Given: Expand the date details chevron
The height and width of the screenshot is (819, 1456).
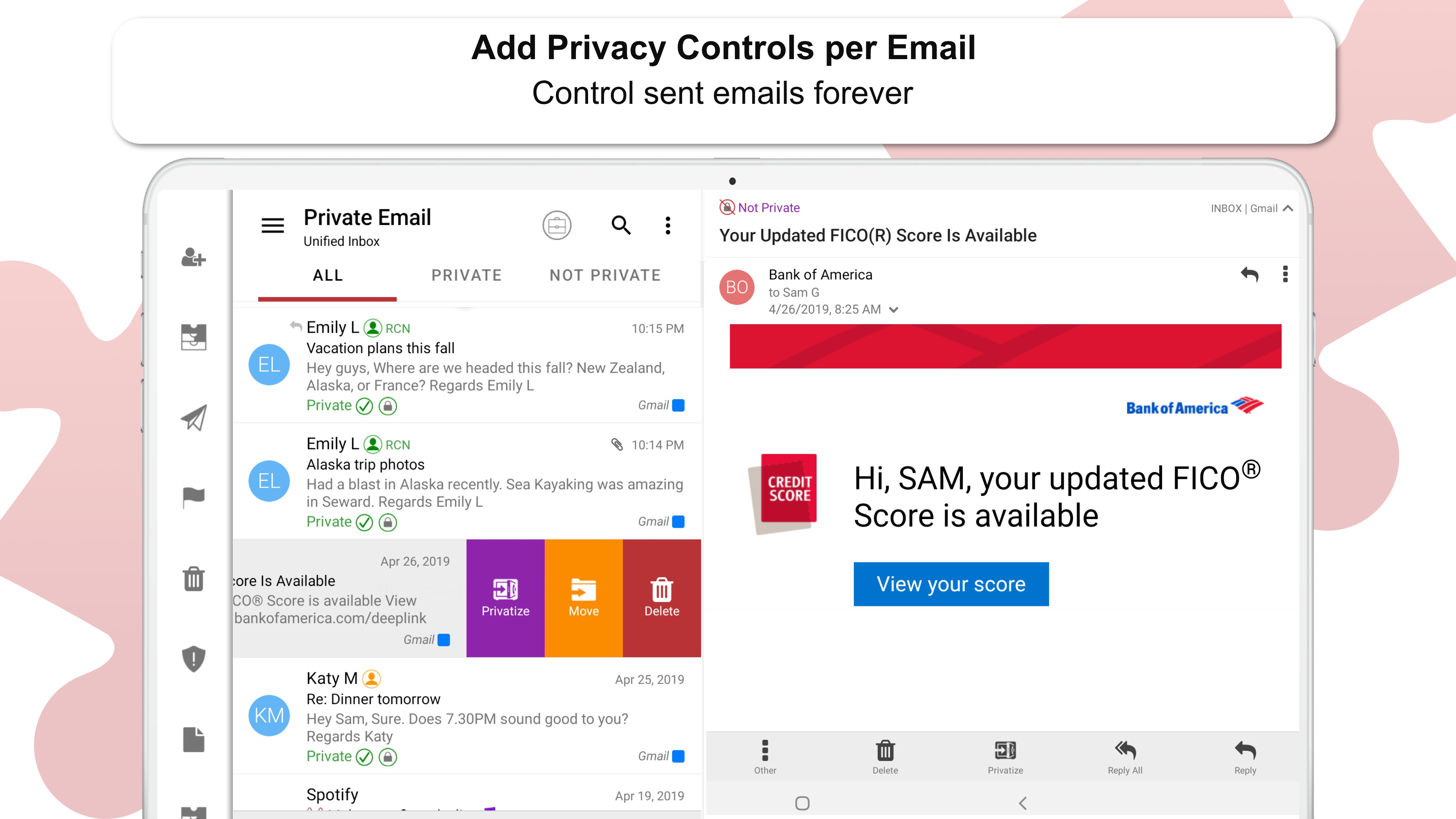Looking at the screenshot, I should pos(894,310).
